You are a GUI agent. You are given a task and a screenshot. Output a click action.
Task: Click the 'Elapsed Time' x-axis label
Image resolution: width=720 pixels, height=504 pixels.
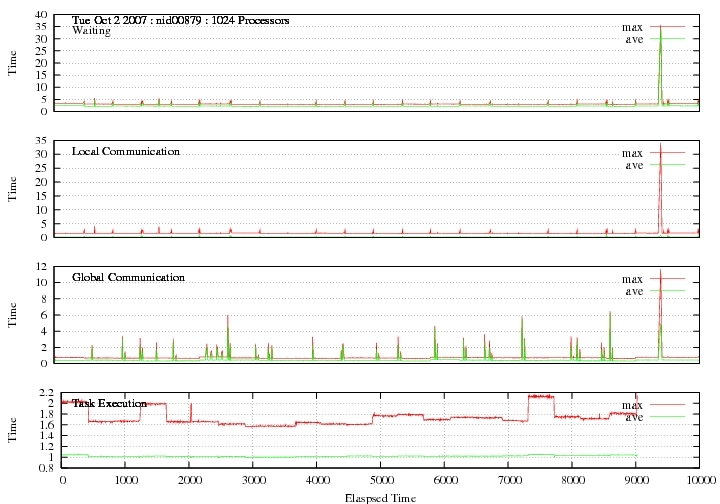coord(380,498)
